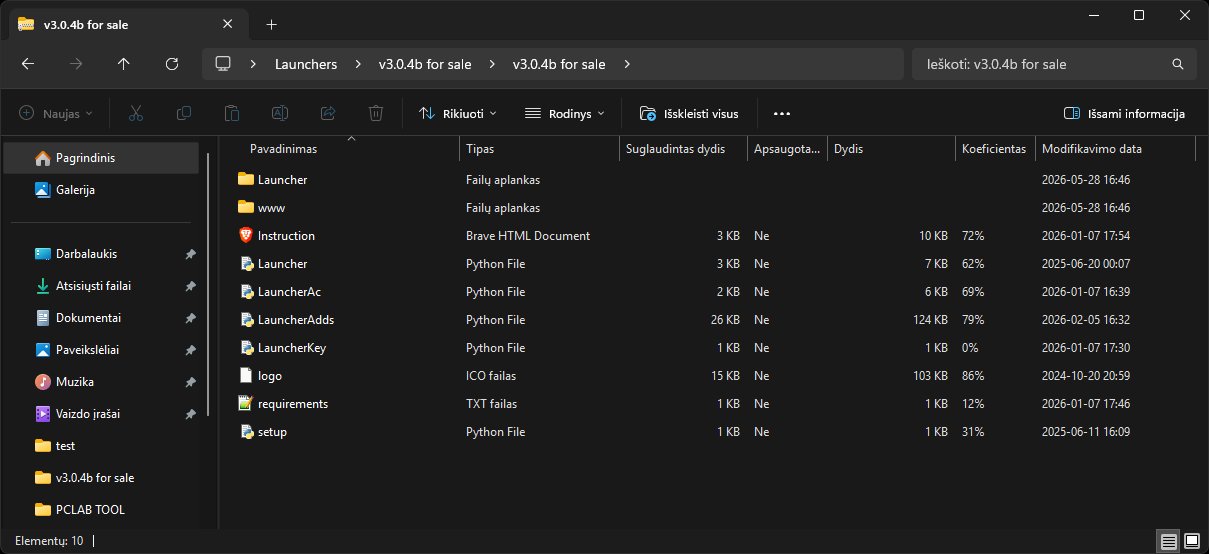Open the three-dots more options menu
This screenshot has width=1209, height=554.
(x=782, y=114)
